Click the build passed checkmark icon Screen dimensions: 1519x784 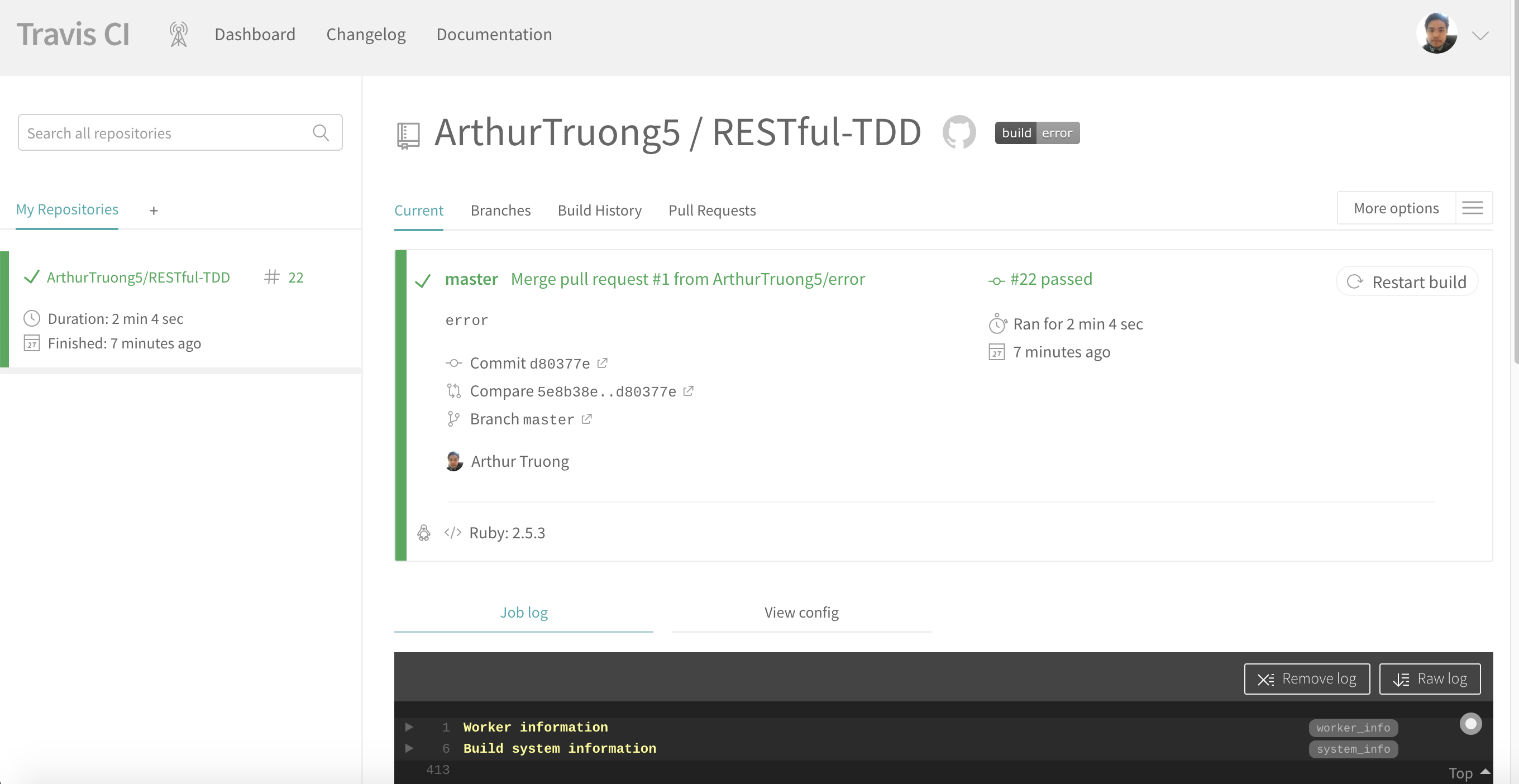422,280
